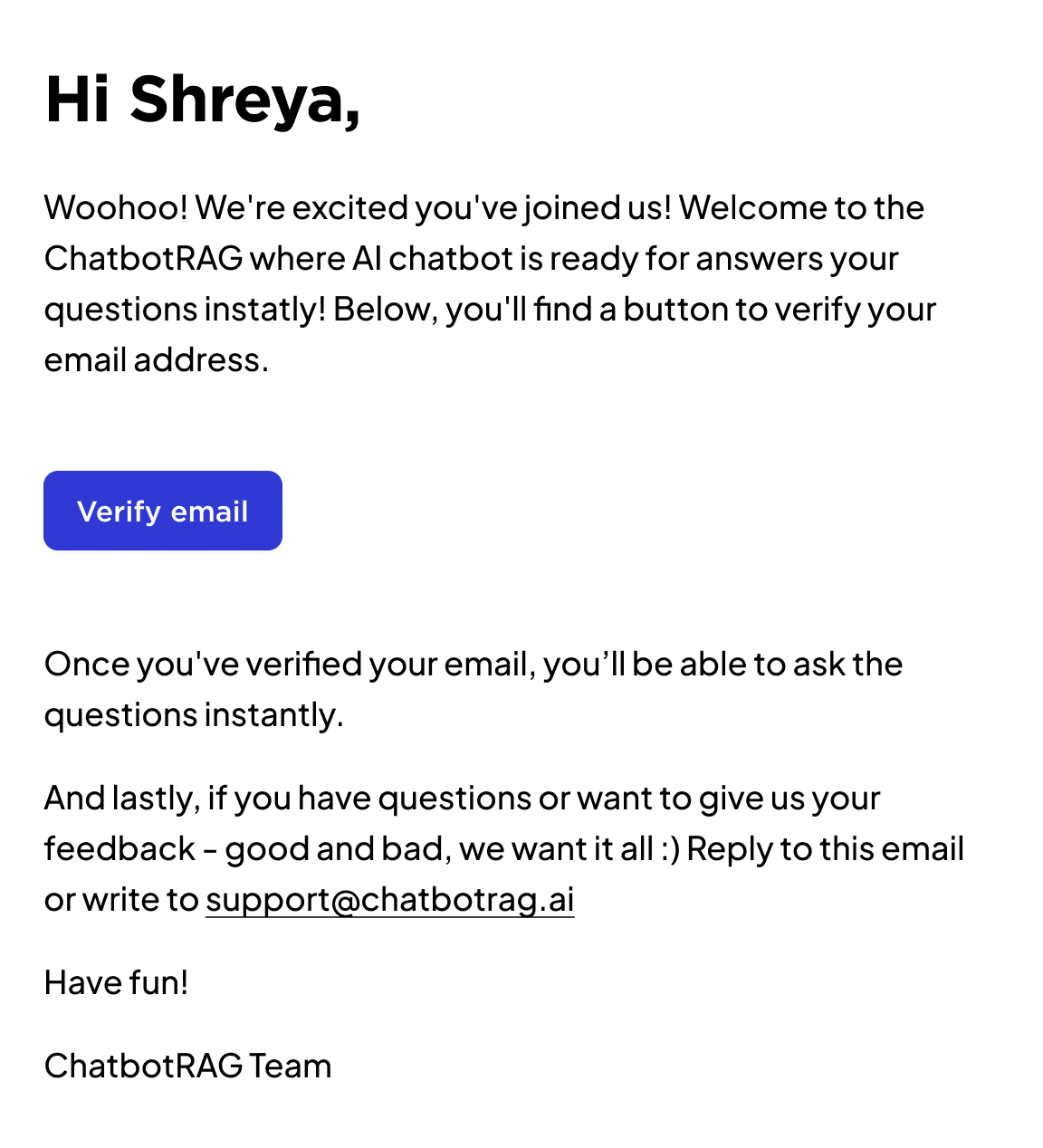Click the blue Verify email button

point(163,511)
